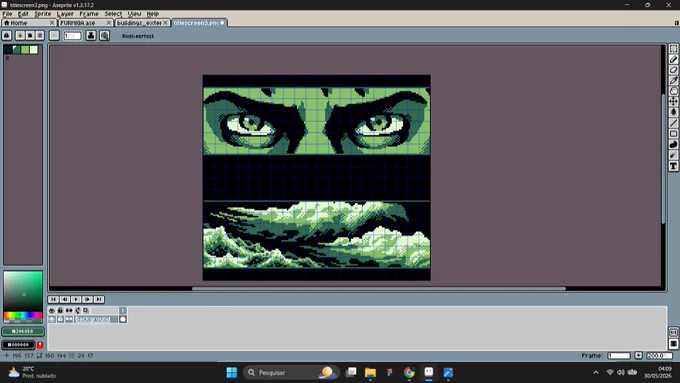This screenshot has height=383, width=680.
Task: Click the brush size field
Action: 72,36
